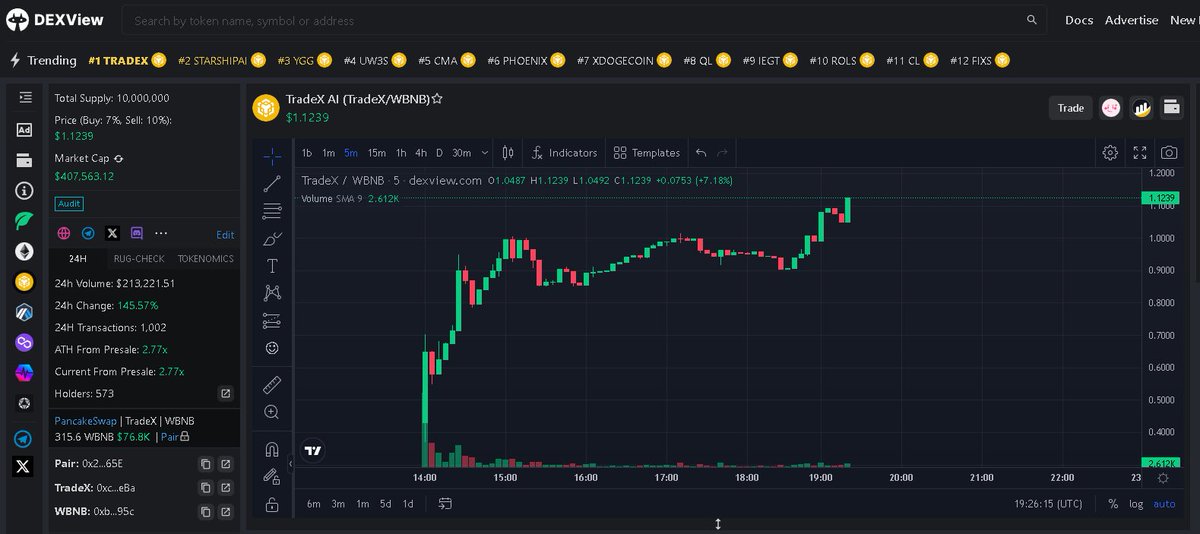Open the candlestick chart style menu
Screen dimensions: 1200x534
tap(508, 153)
